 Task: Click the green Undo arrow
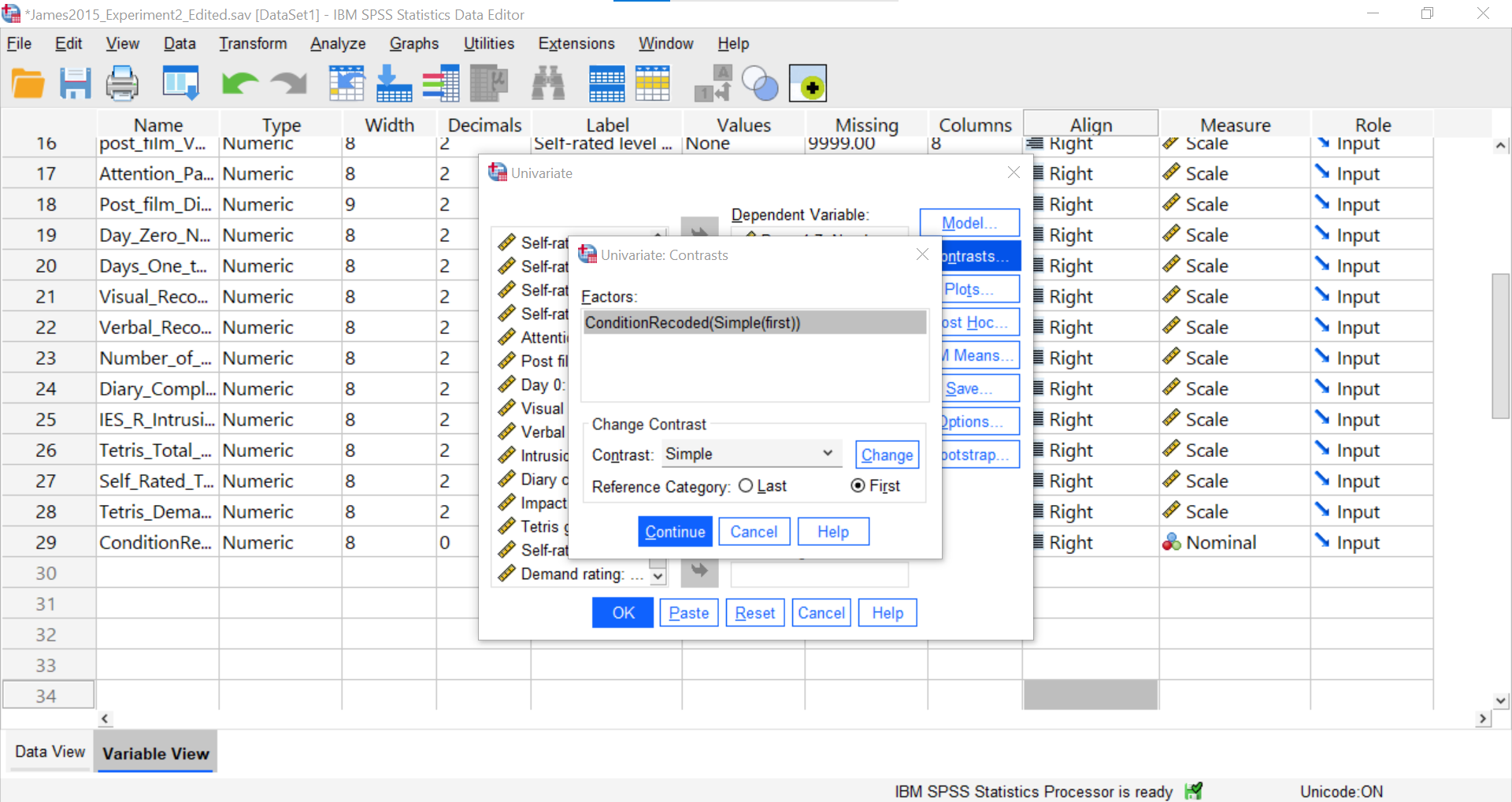[239, 84]
